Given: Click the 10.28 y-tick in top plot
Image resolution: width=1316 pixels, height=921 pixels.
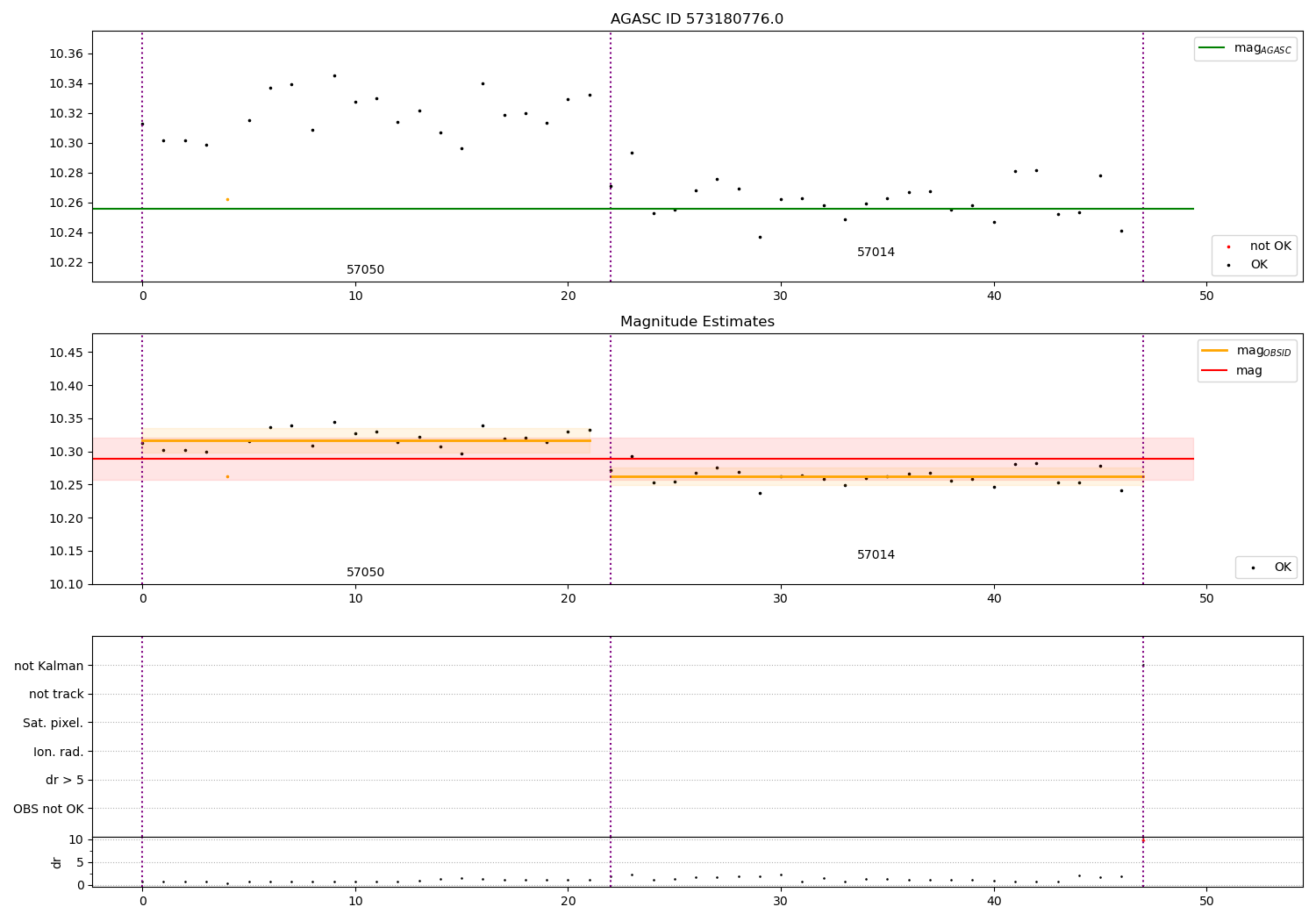Looking at the screenshot, I should [66, 174].
